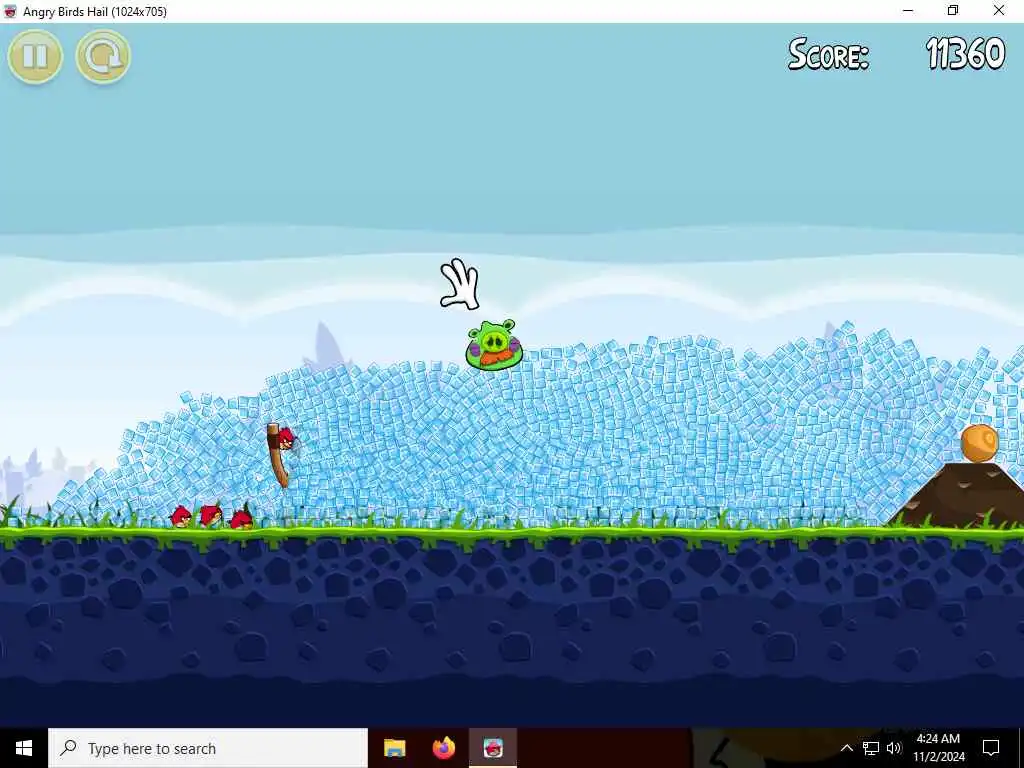Close the Angry Birds Hail window
This screenshot has width=1024, height=768.
pyautogui.click(x=999, y=11)
